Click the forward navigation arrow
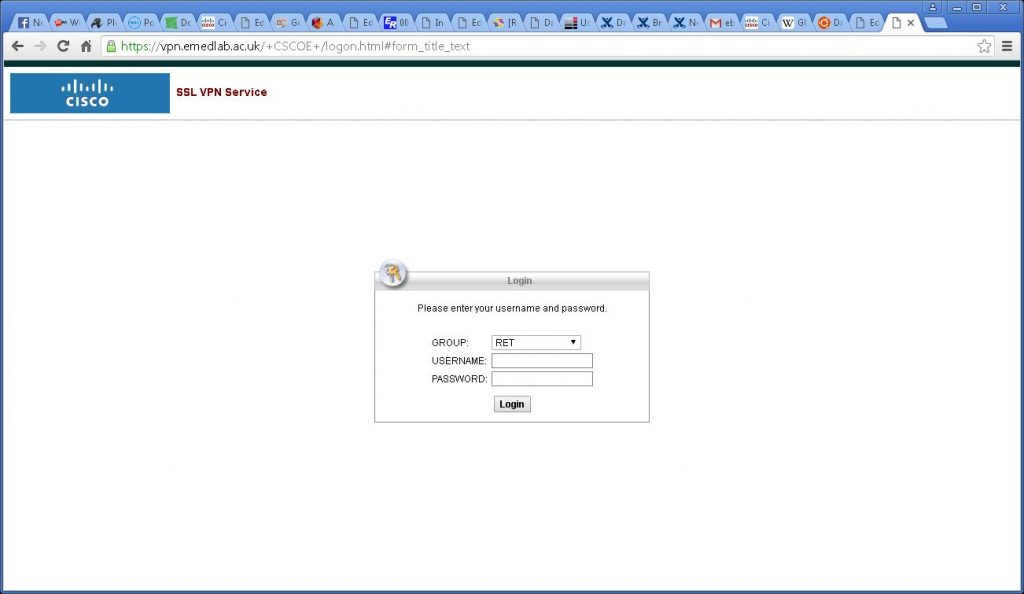The image size is (1024, 594). pos(40,46)
